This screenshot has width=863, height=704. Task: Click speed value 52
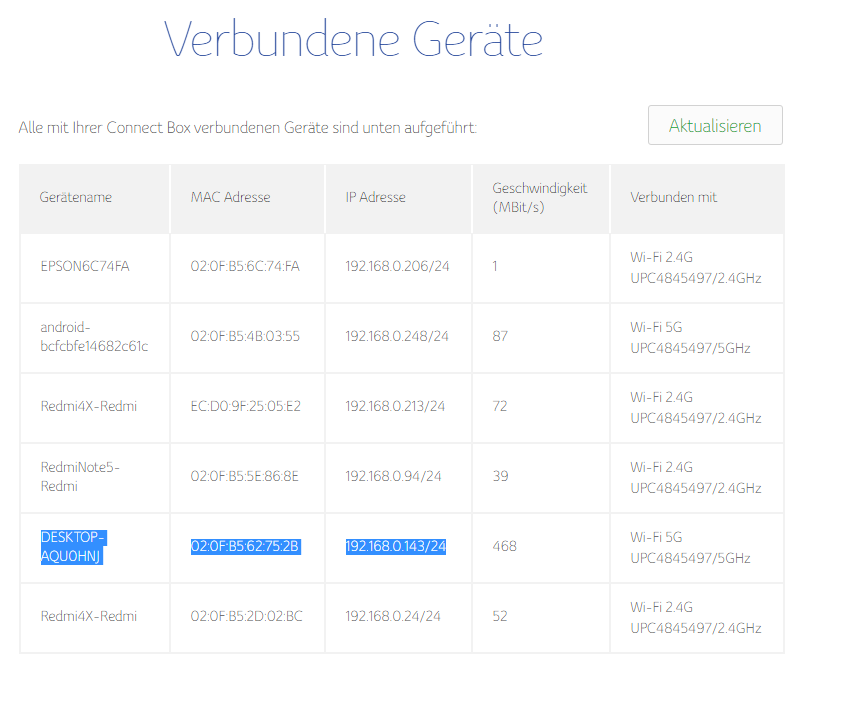tap(500, 616)
